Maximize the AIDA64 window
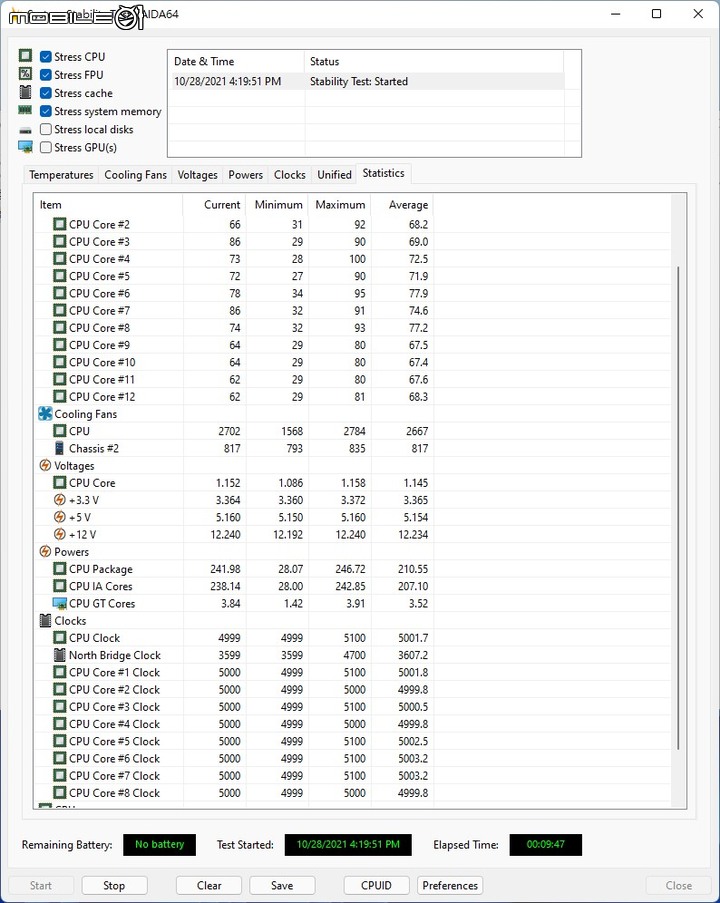 656,13
